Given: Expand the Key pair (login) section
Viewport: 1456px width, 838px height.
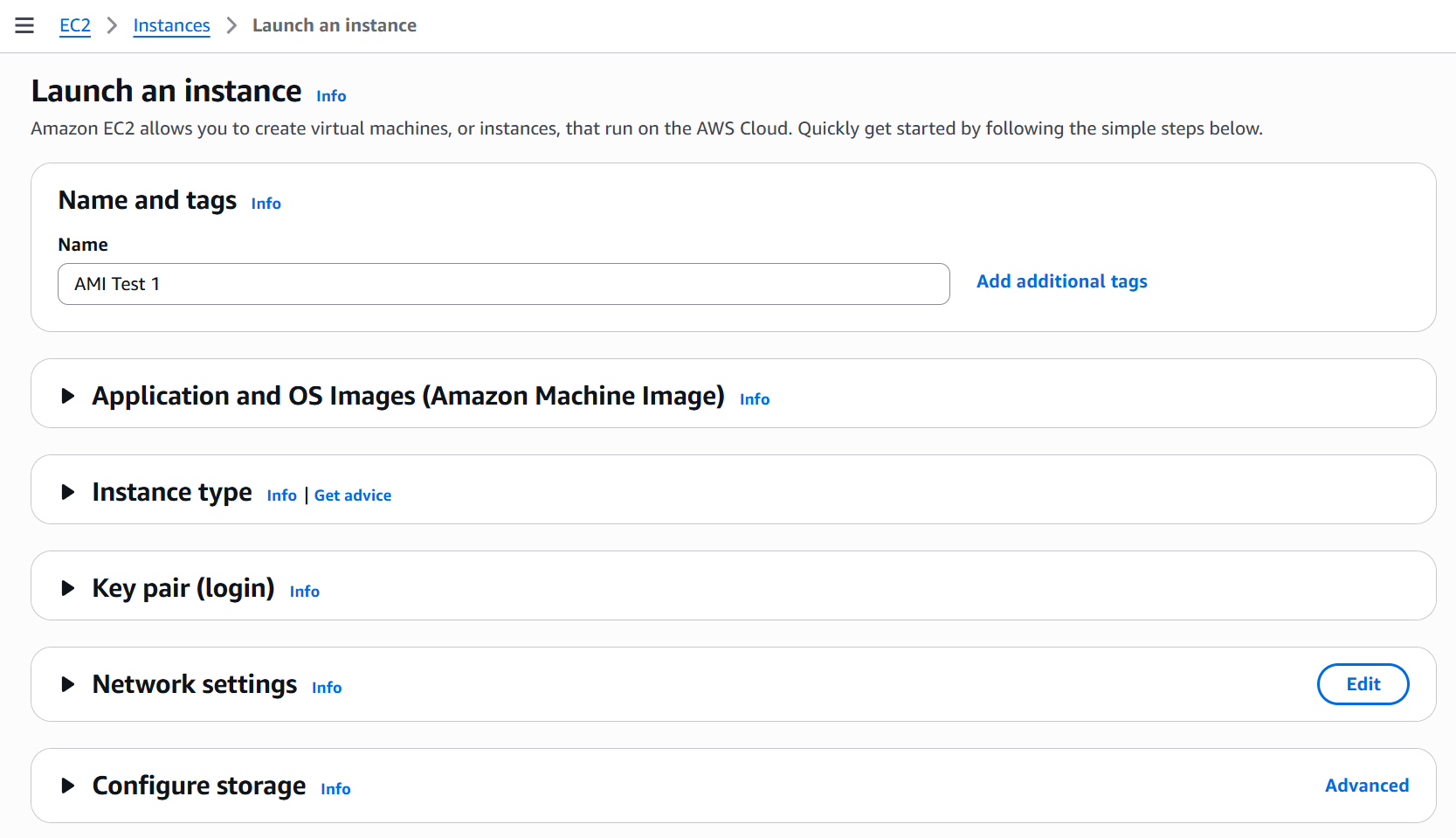Looking at the screenshot, I should (68, 588).
